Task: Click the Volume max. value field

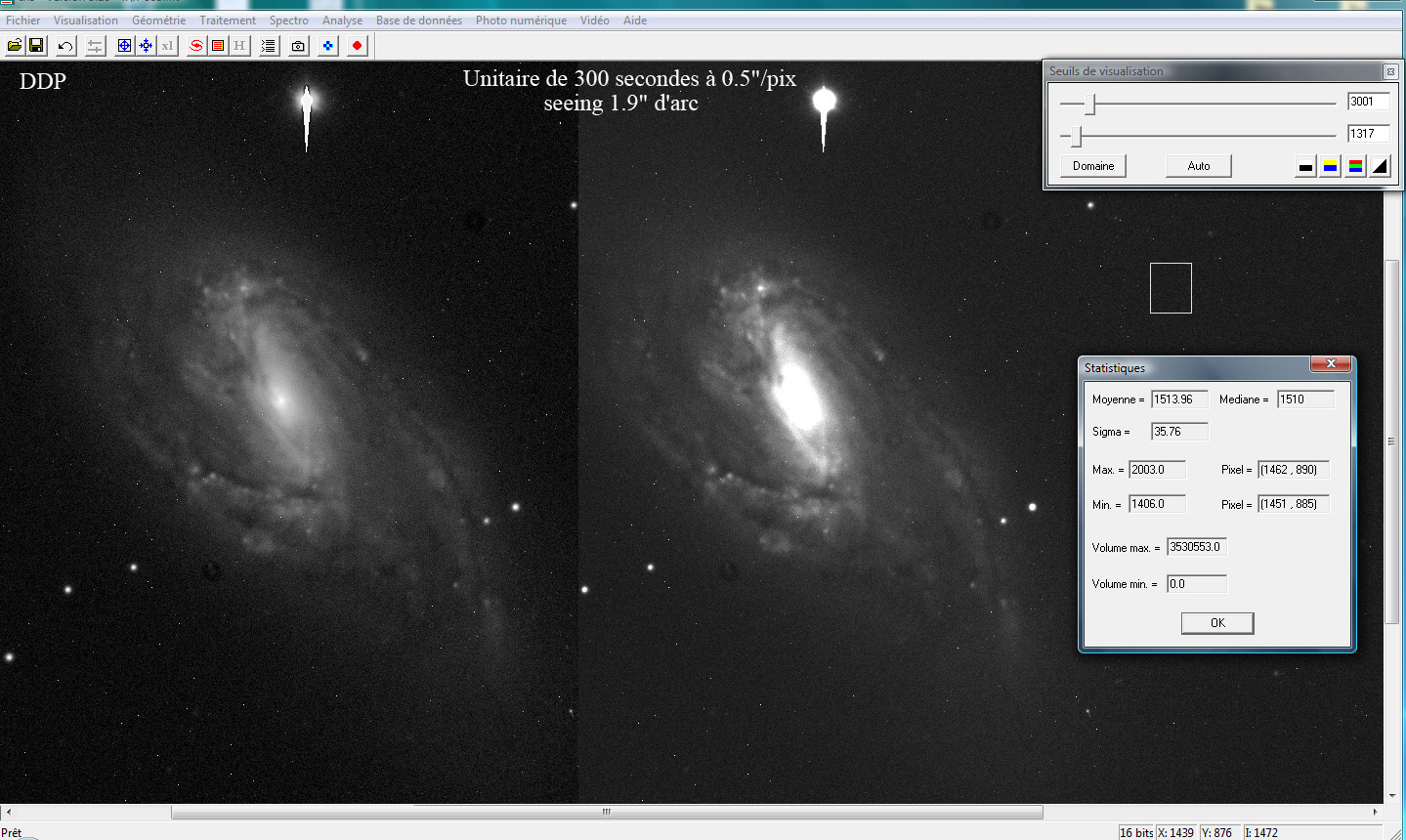Action: point(1197,547)
